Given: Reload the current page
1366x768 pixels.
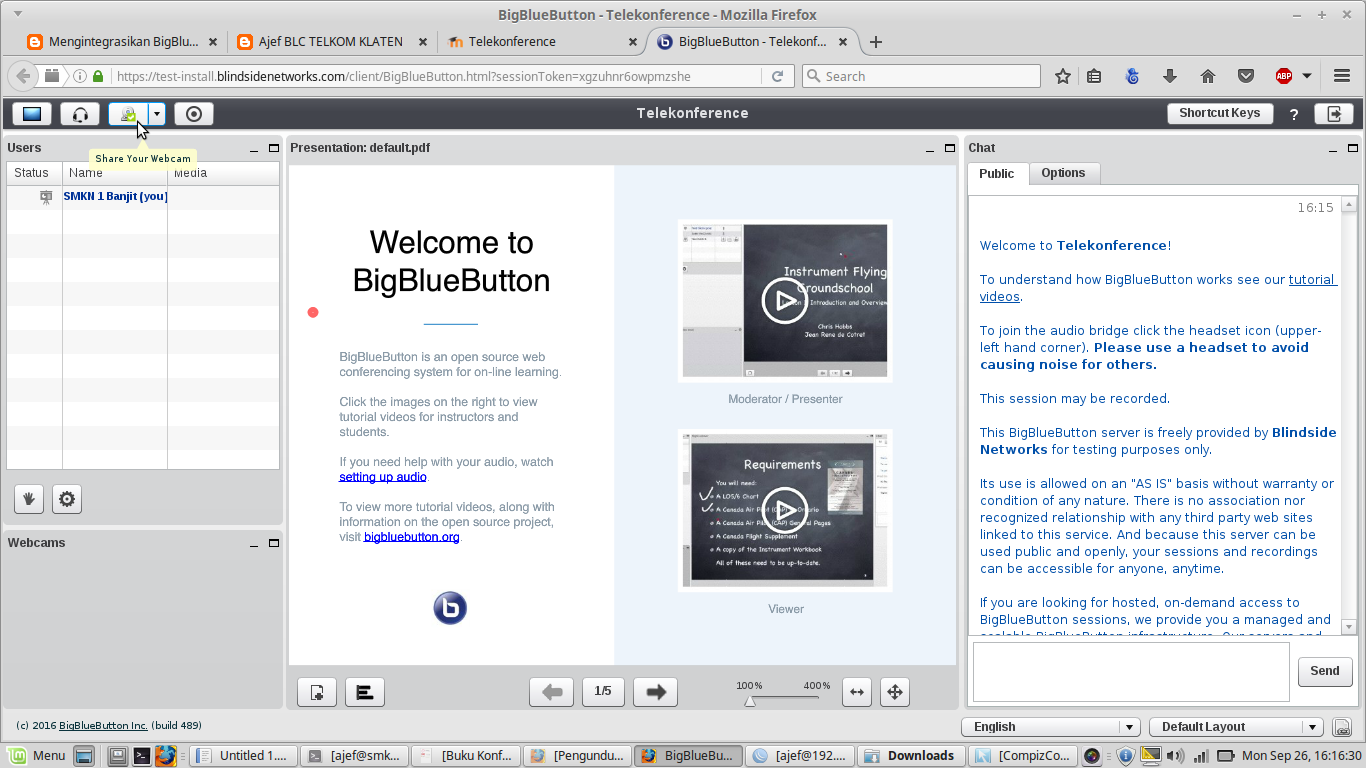Looking at the screenshot, I should 777,76.
